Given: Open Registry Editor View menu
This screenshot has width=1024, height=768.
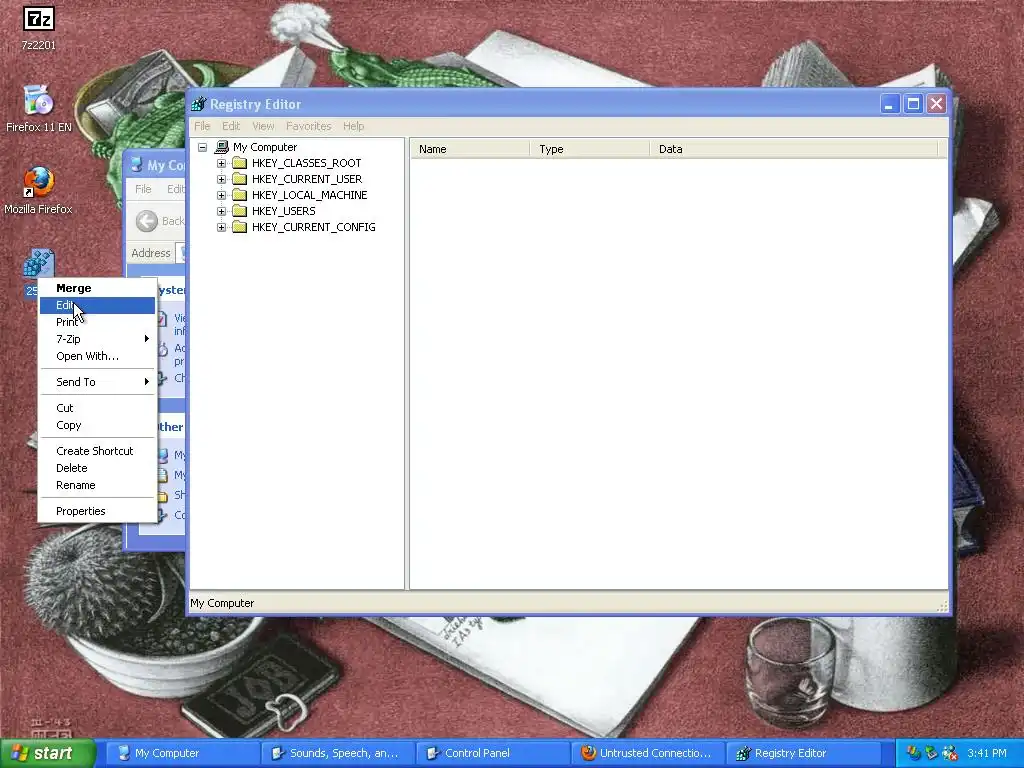Looking at the screenshot, I should (x=263, y=126).
